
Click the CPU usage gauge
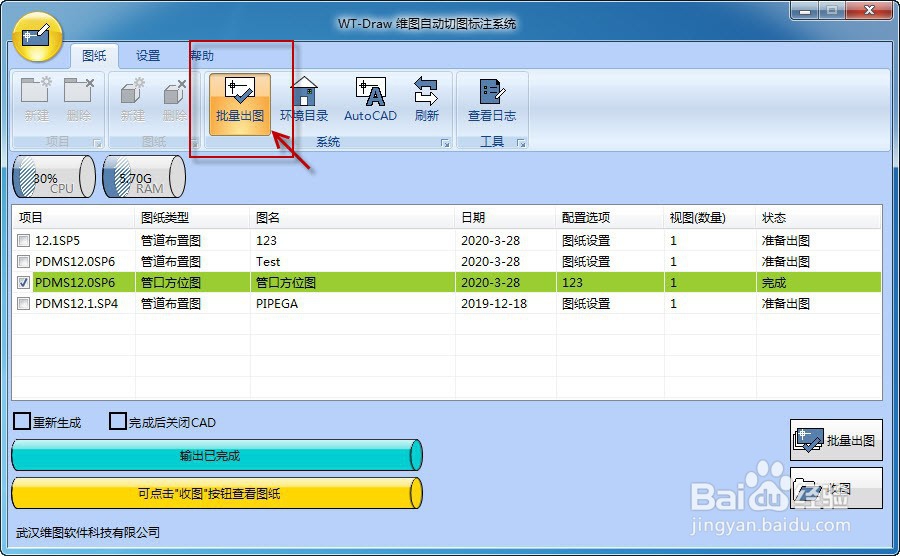tap(54, 177)
